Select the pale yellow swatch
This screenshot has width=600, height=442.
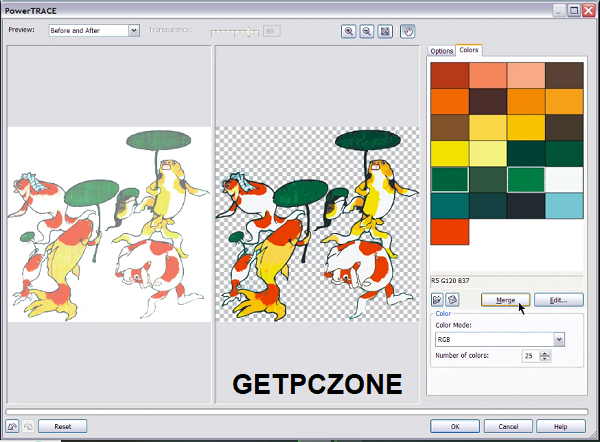488,153
